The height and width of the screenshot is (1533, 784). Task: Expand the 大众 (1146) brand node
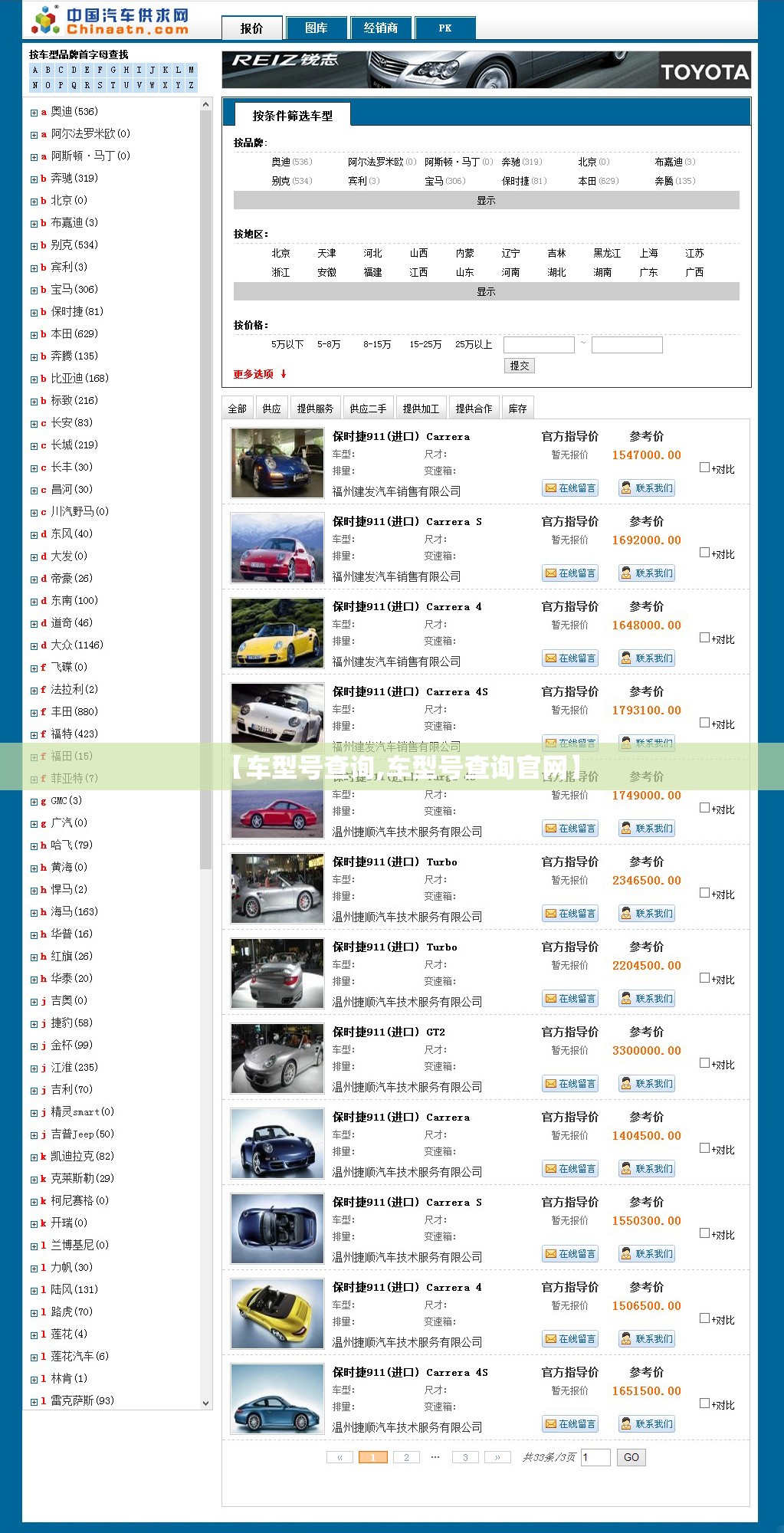(x=34, y=646)
